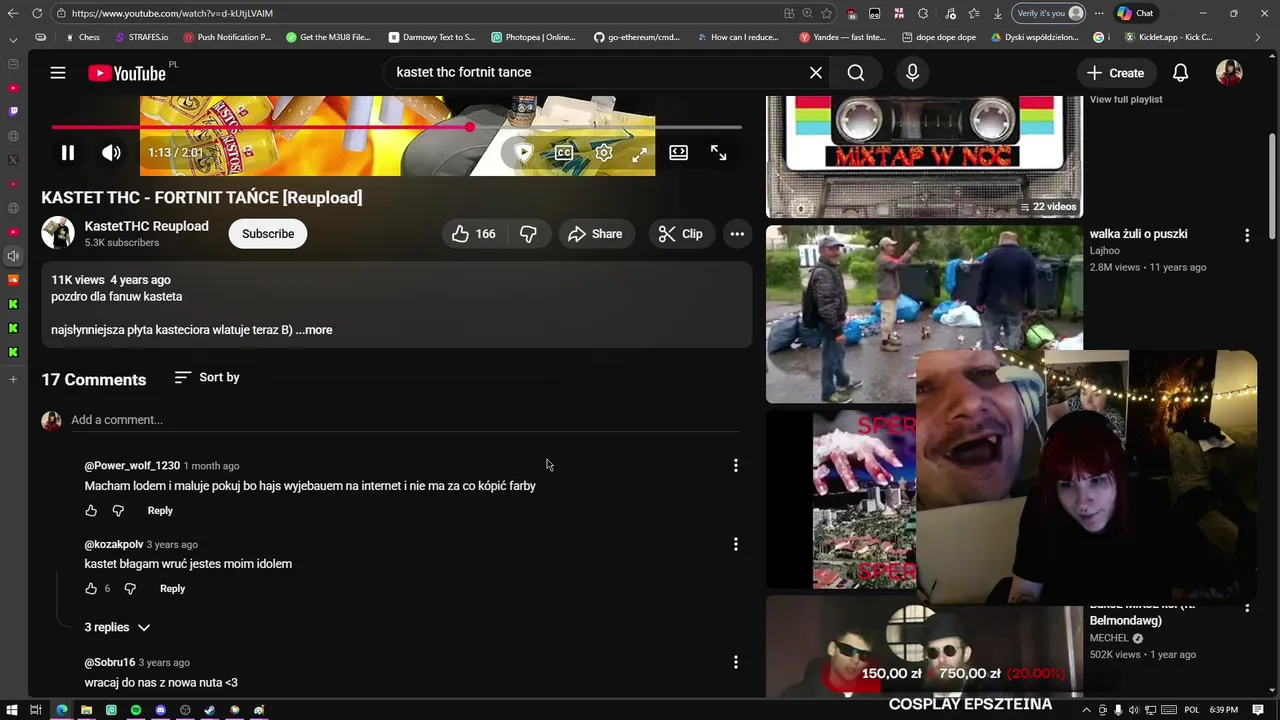1280x720 pixels.
Task: Open KastetTHC Reupload channel name
Action: click(x=146, y=226)
